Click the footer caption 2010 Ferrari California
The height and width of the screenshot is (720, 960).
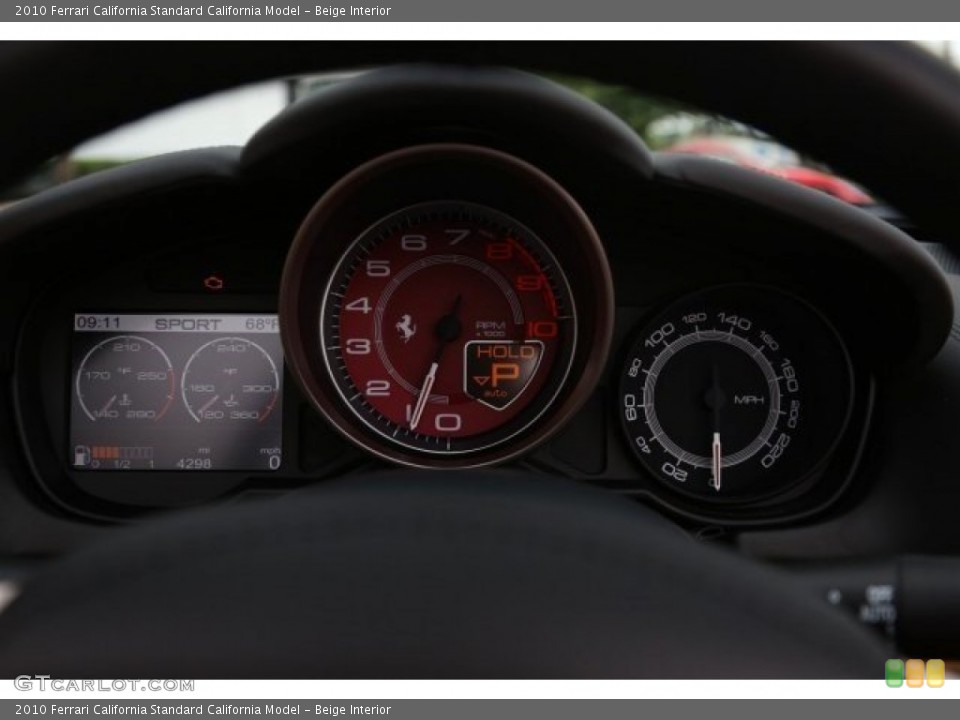203,710
